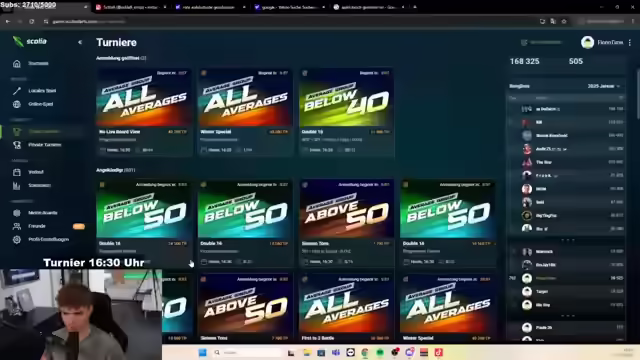Open private tournaments trophy icon in sidebar
The width and height of the screenshot is (640, 360).
(17, 145)
